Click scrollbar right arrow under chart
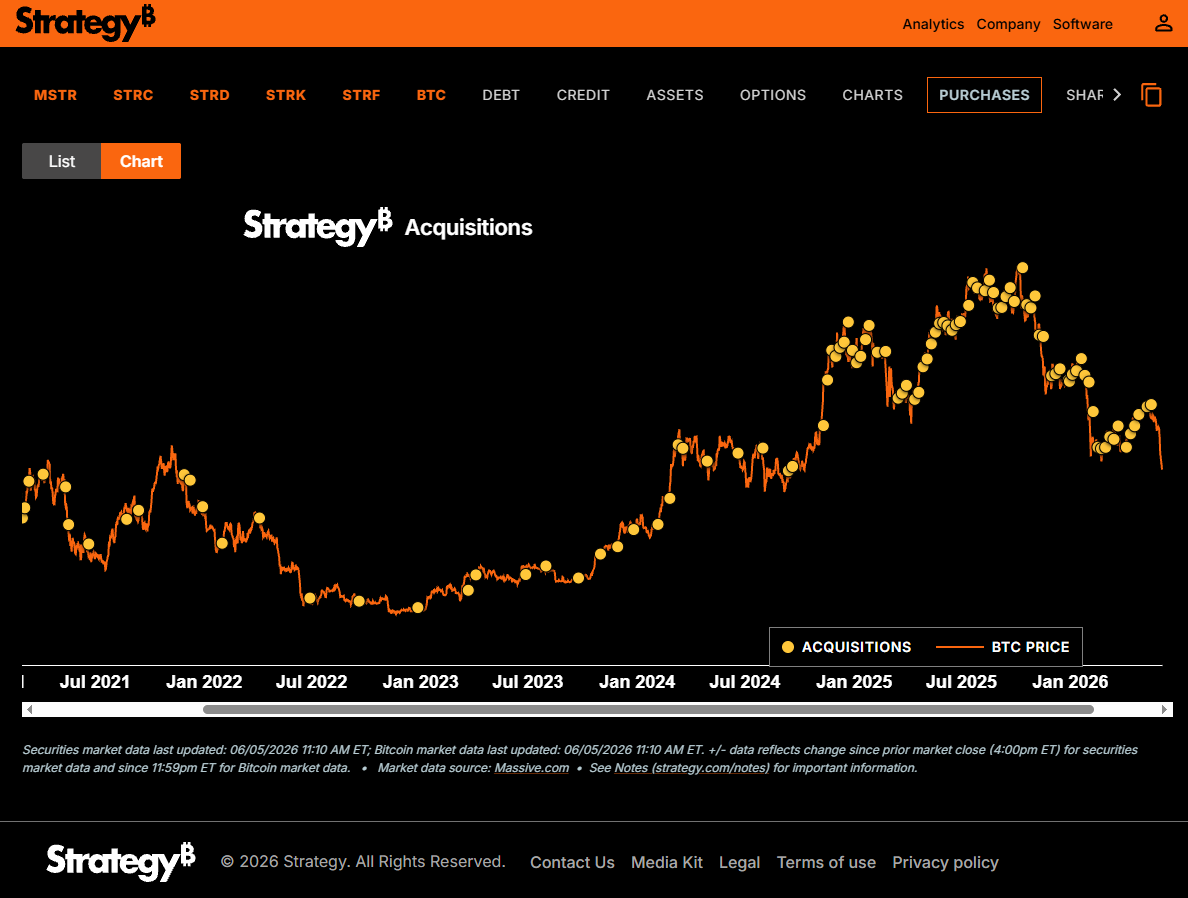Image resolution: width=1188 pixels, height=898 pixels. point(1165,709)
